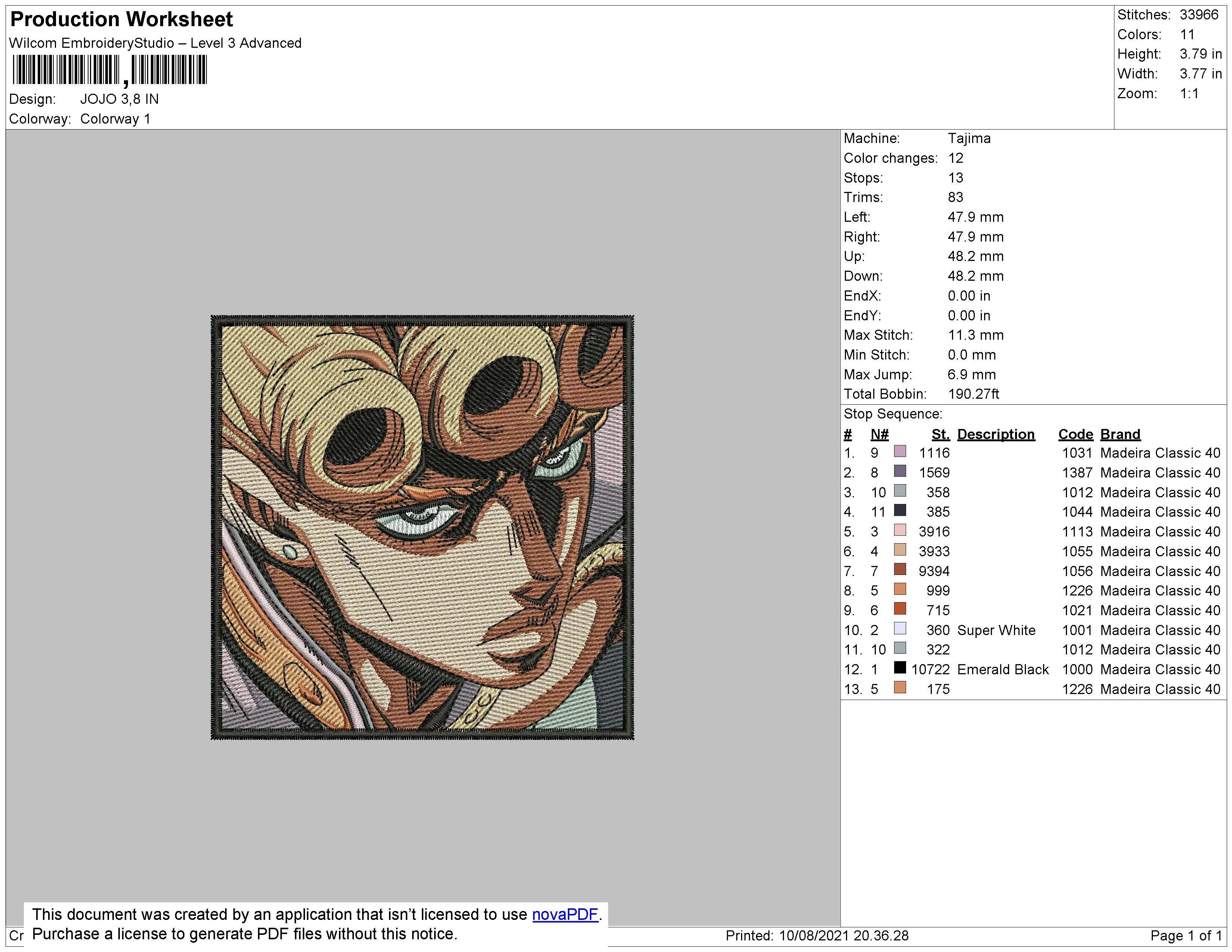This screenshot has width=1232, height=952.
Task: Click the stop 1 pink color swatch
Action: [900, 451]
